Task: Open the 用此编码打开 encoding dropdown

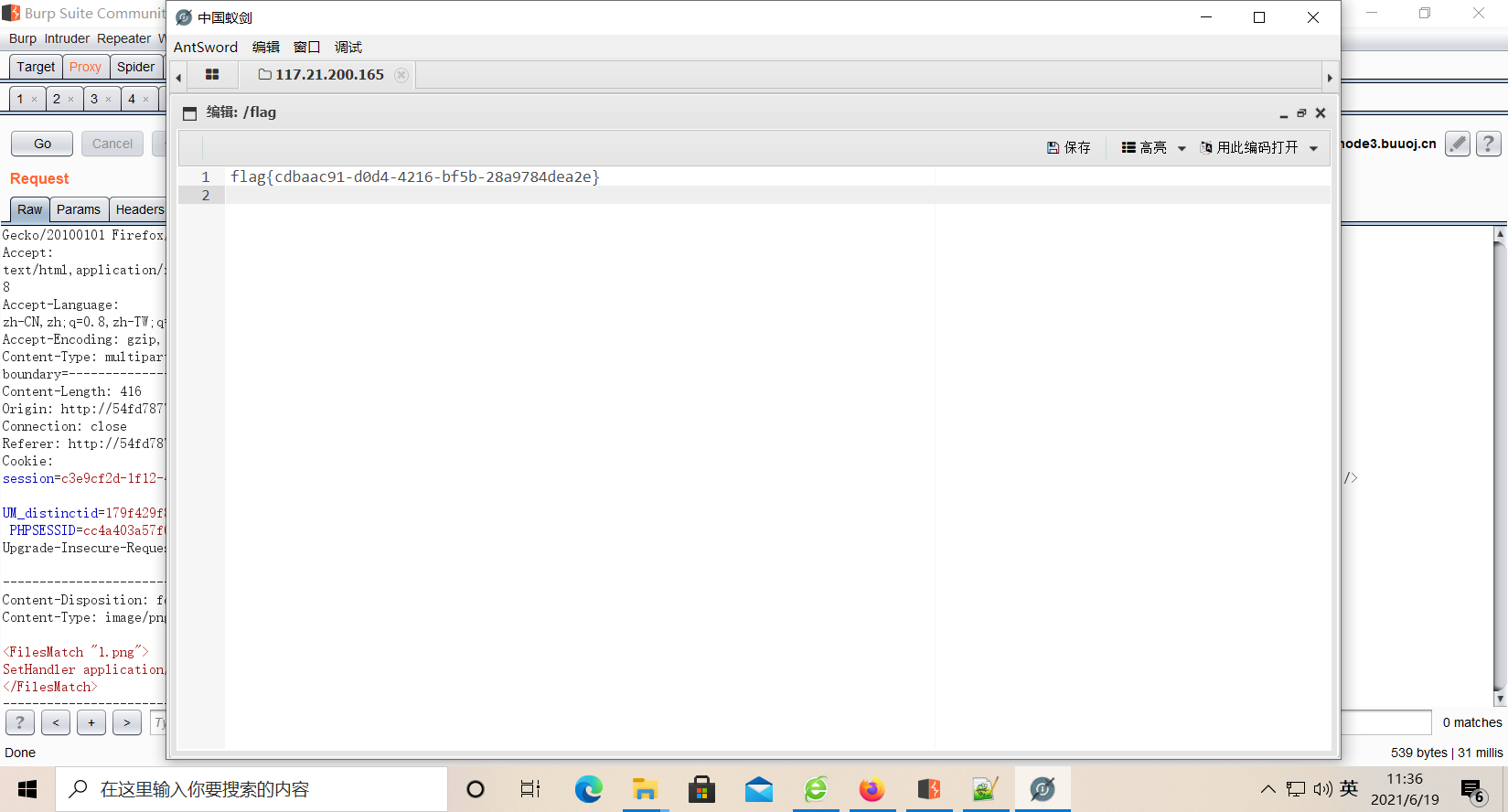Action: click(x=1259, y=147)
